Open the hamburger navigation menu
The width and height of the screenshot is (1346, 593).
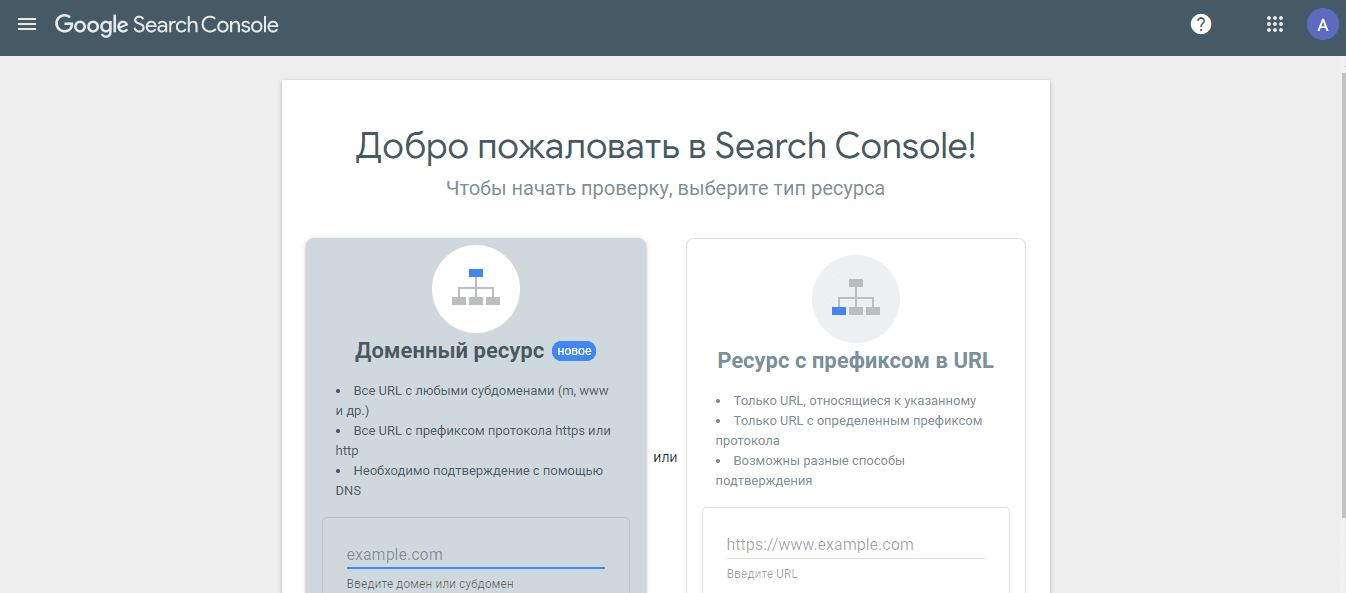point(27,24)
